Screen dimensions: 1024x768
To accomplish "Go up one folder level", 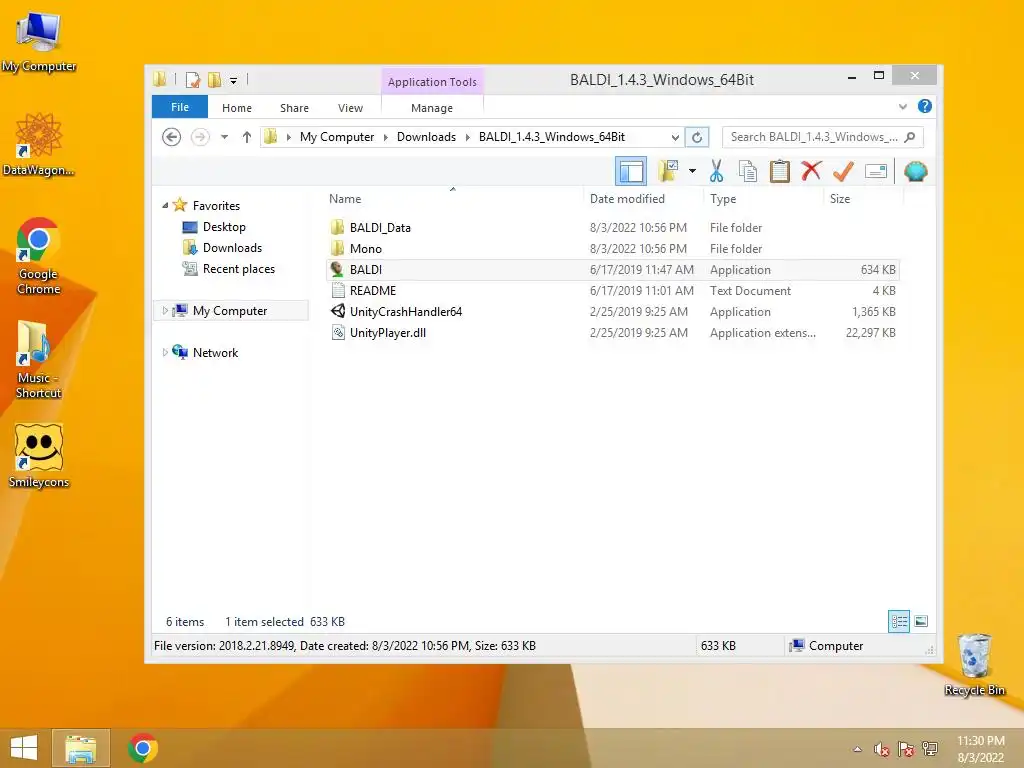I will click(x=246, y=137).
